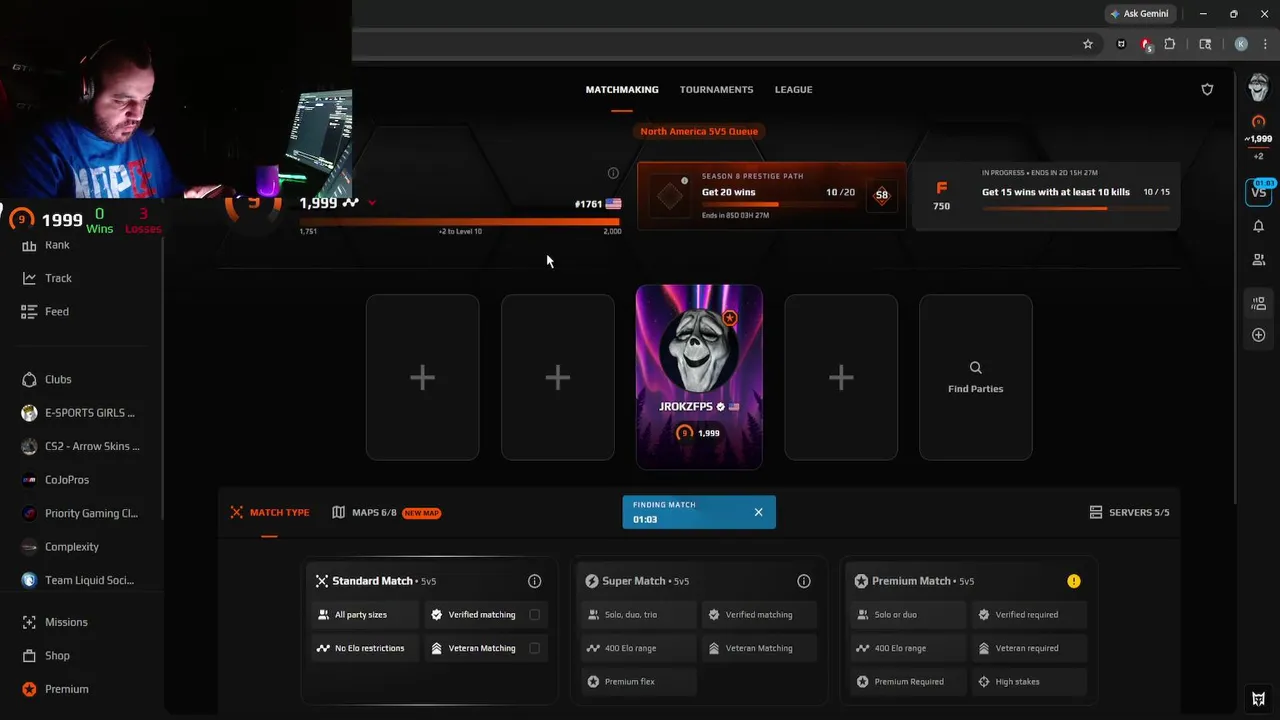Click Ask Gemini button
The width and height of the screenshot is (1280, 720).
click(1139, 14)
